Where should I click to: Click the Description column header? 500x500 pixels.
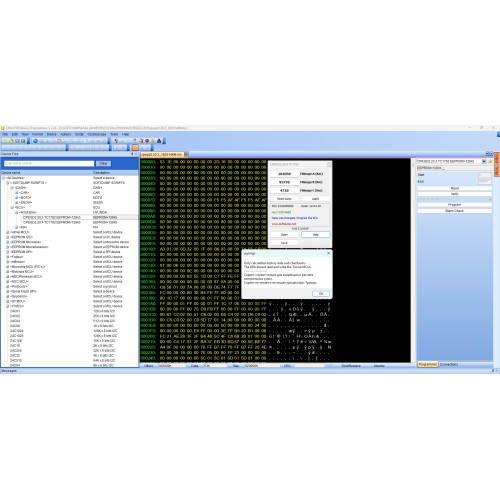pyautogui.click(x=115, y=173)
